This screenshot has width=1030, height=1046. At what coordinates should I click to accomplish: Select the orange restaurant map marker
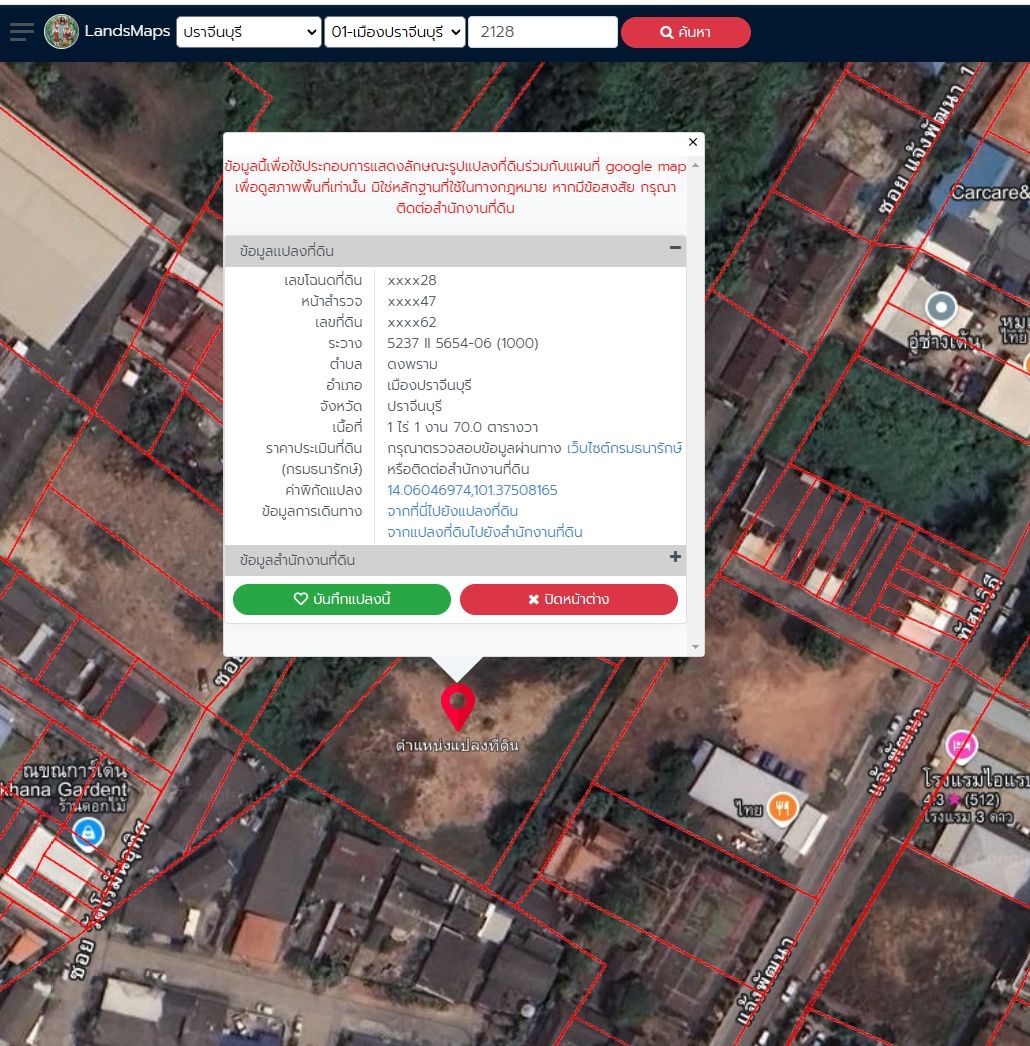tap(783, 808)
